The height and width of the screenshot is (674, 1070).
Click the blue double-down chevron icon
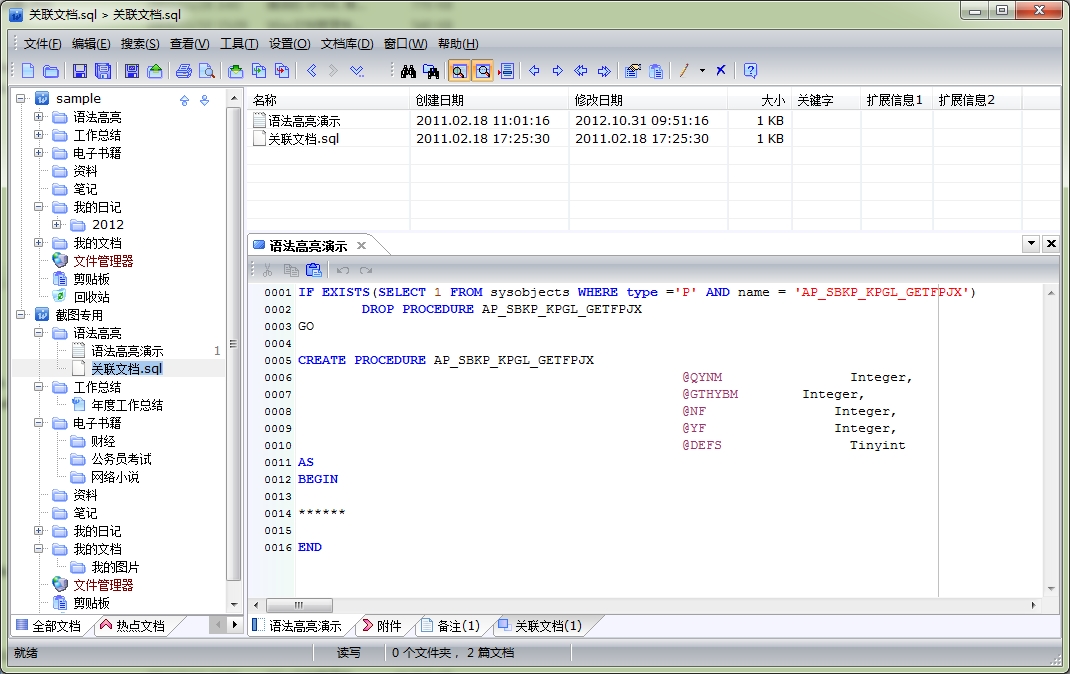(357, 70)
